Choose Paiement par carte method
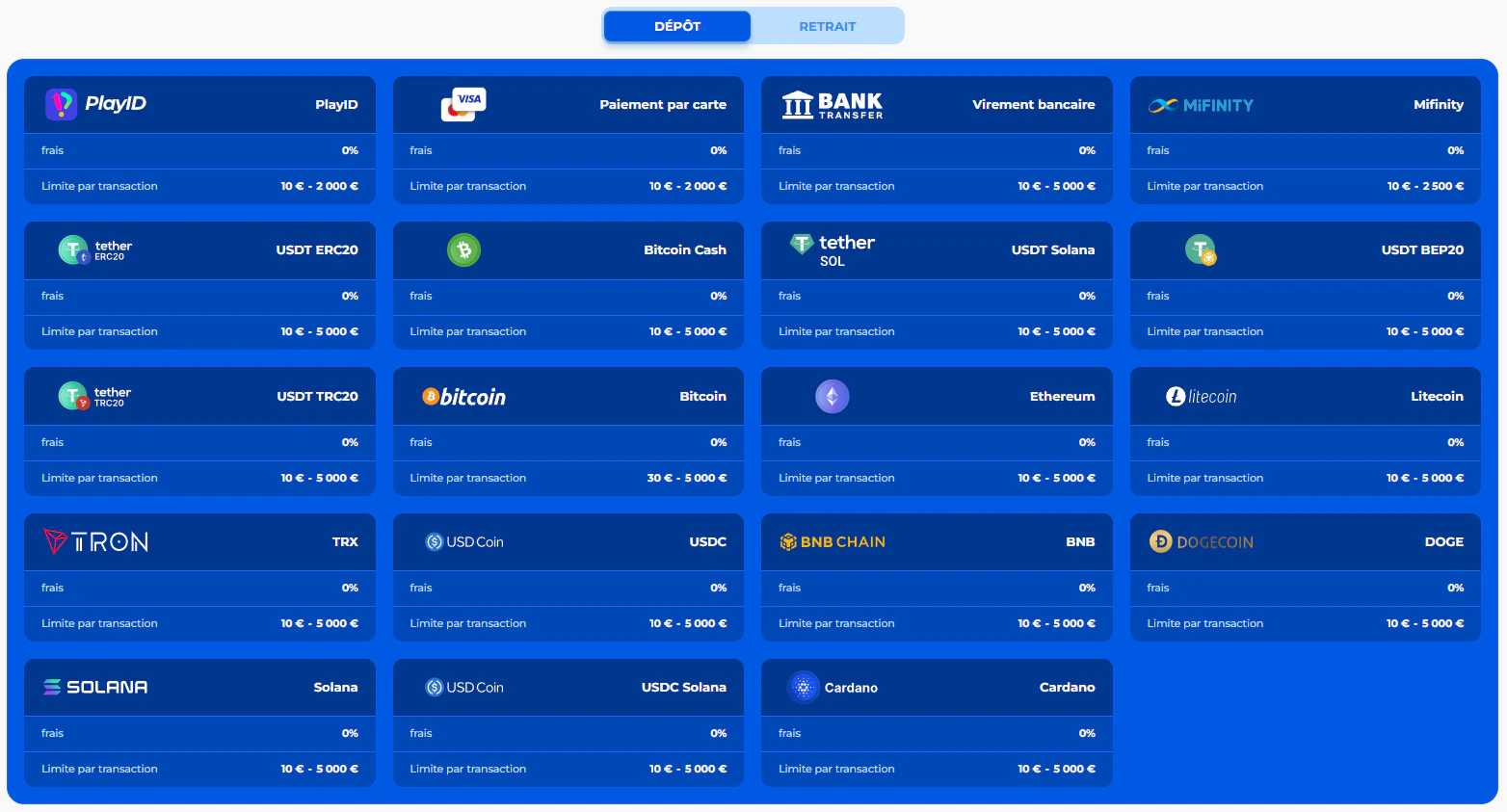Screen dimensions: 1507x812 (x=663, y=104)
